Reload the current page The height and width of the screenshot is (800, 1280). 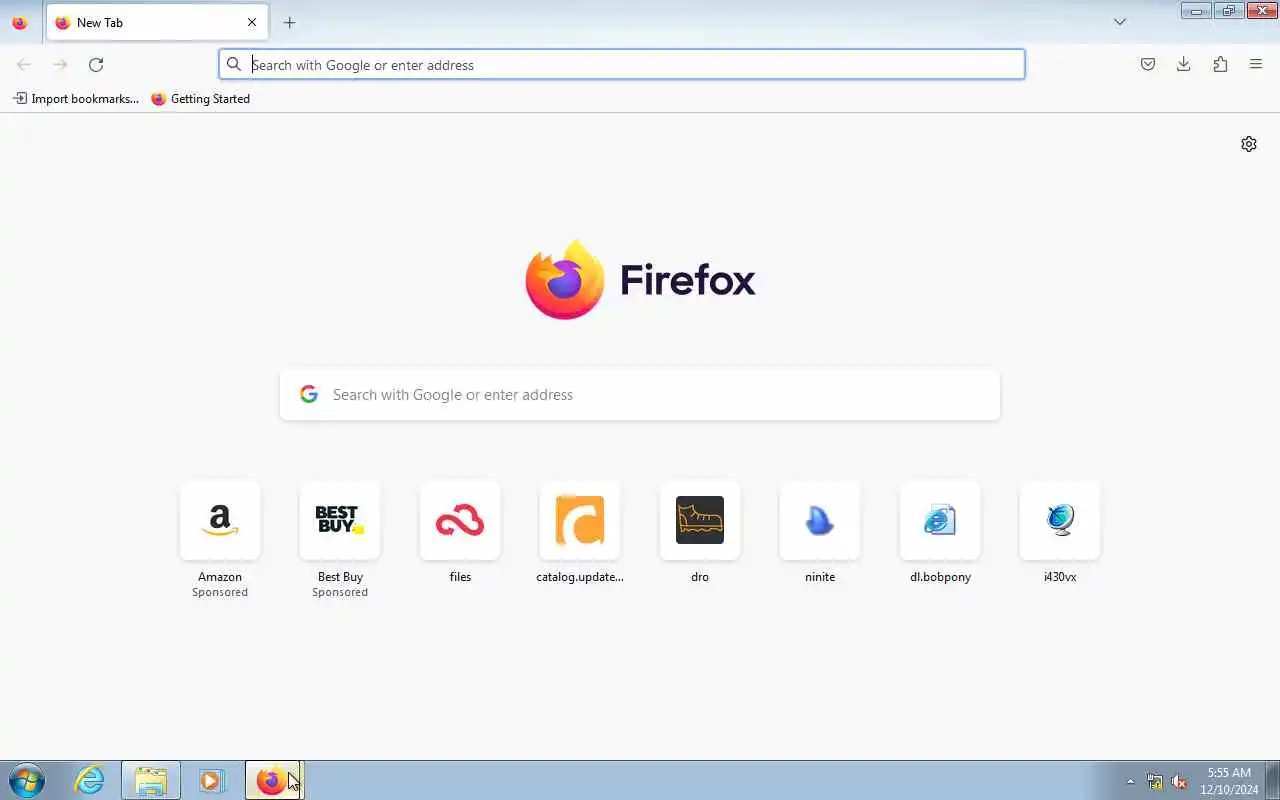(96, 65)
